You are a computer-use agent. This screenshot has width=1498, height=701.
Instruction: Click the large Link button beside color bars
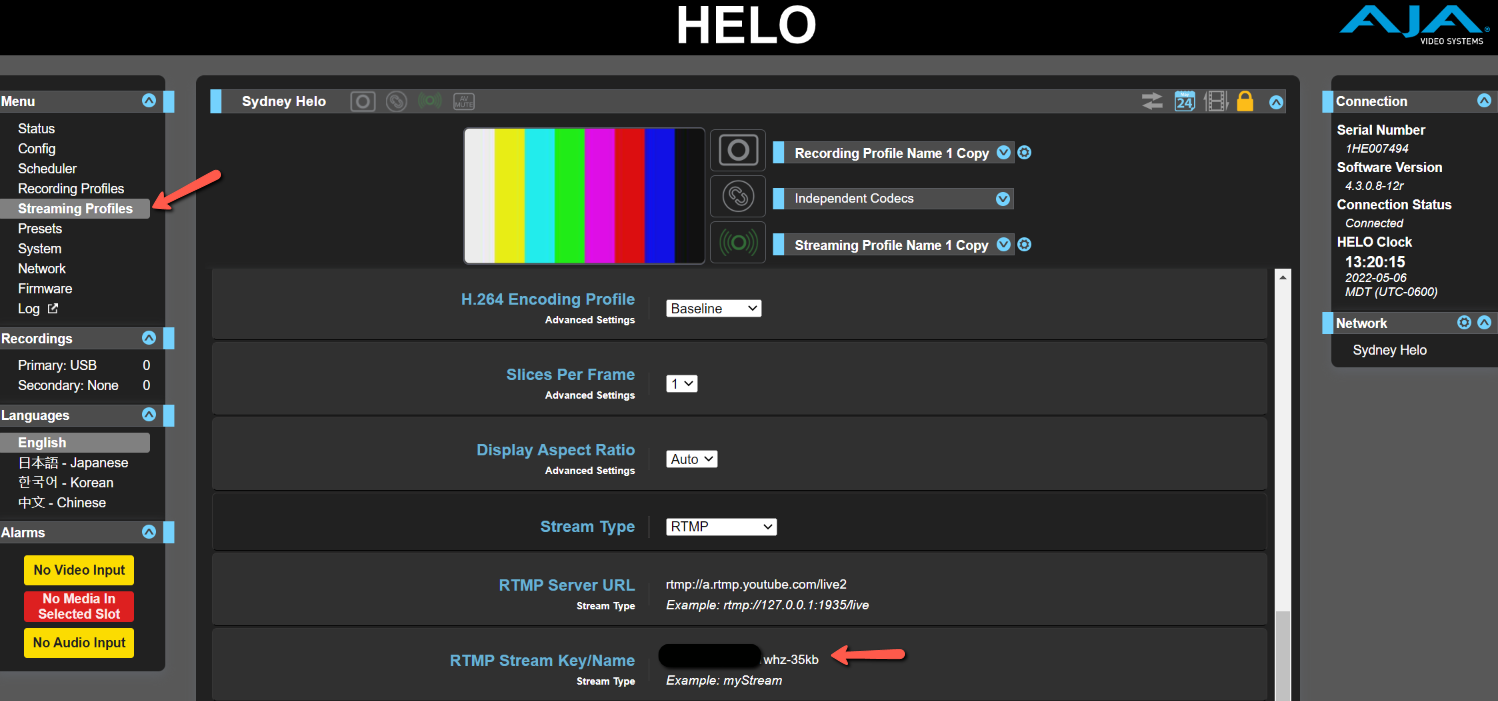(738, 196)
